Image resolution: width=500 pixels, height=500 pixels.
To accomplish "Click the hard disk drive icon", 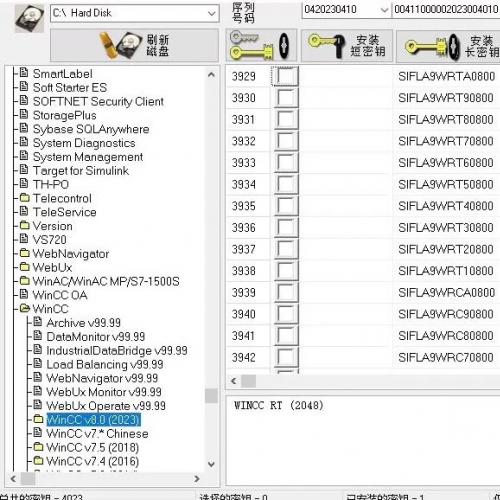I will click(x=29, y=18).
